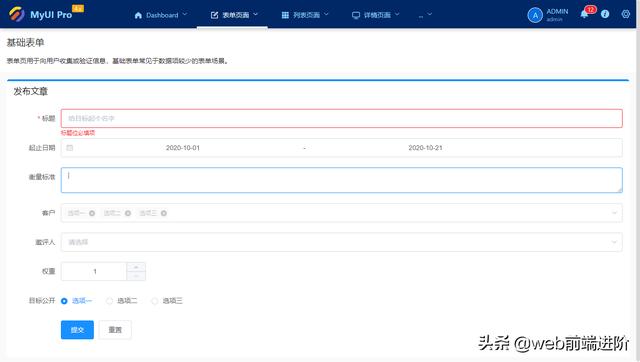640x362 pixels.
Task: Open the 列表页面 menu
Action: 304,15
